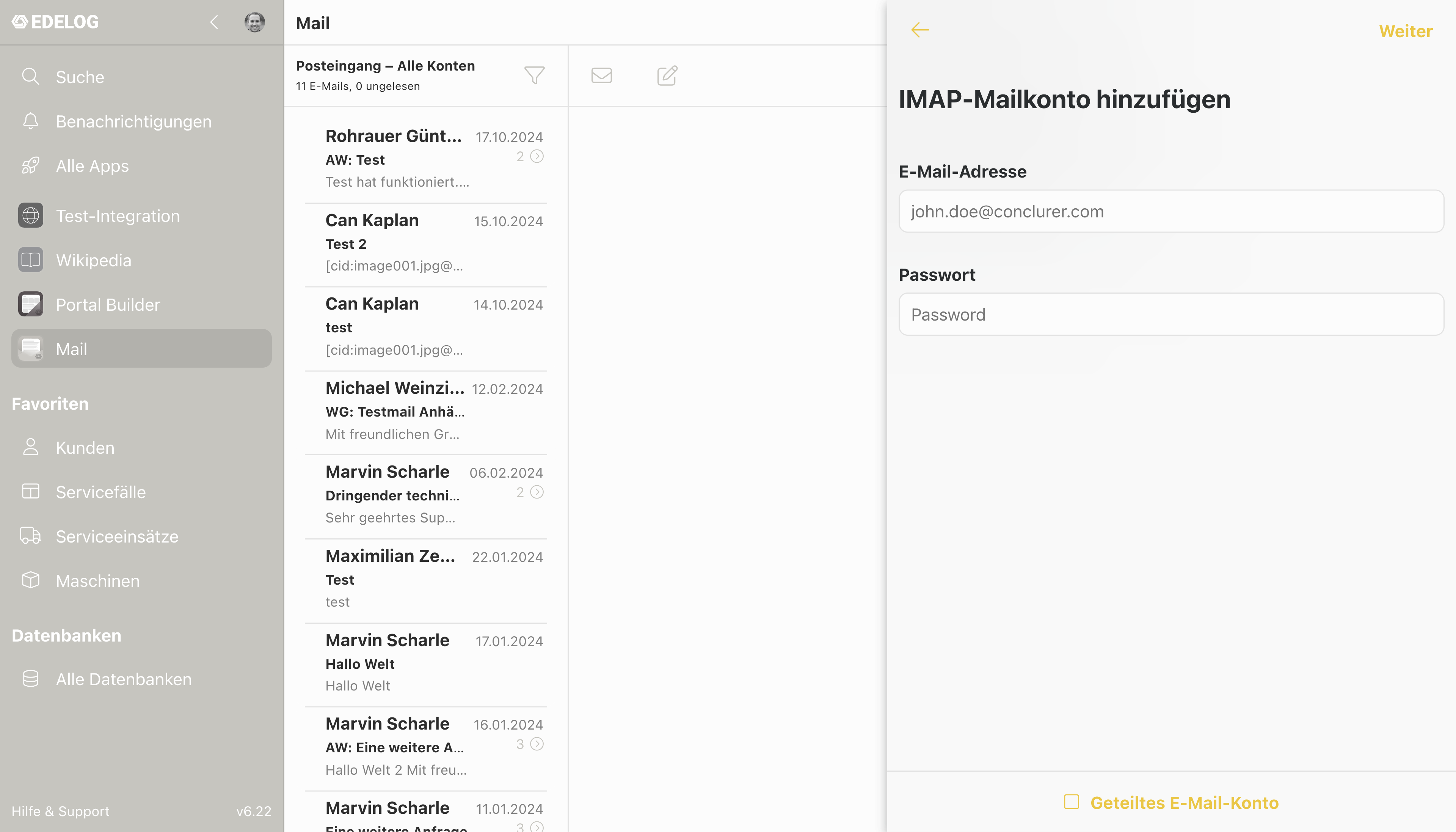
Task: Enable the Geteiltes E-Mail-Konto checkbox
Action: tap(1071, 802)
